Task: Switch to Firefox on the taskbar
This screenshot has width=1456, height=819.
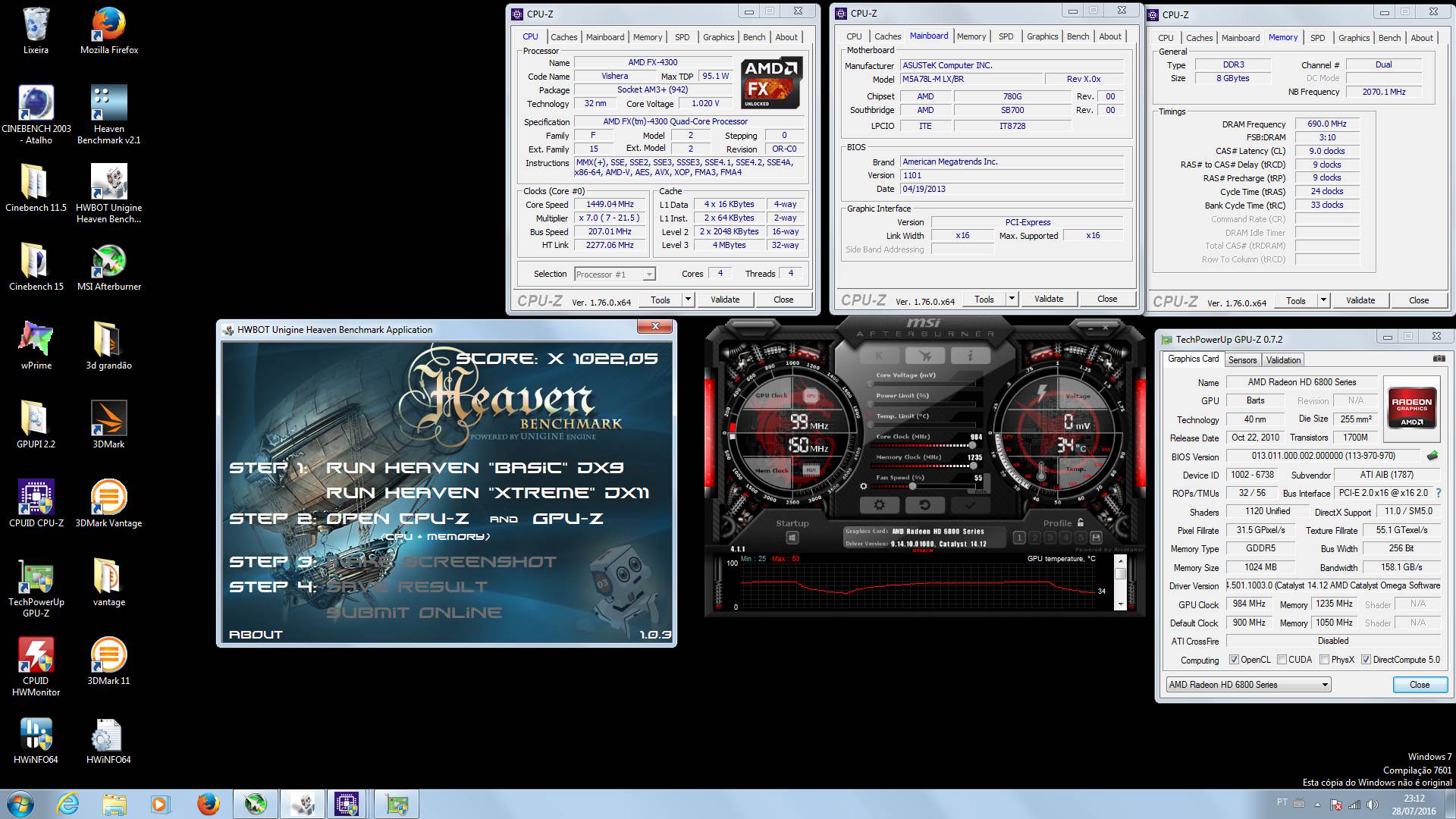Action: [208, 804]
